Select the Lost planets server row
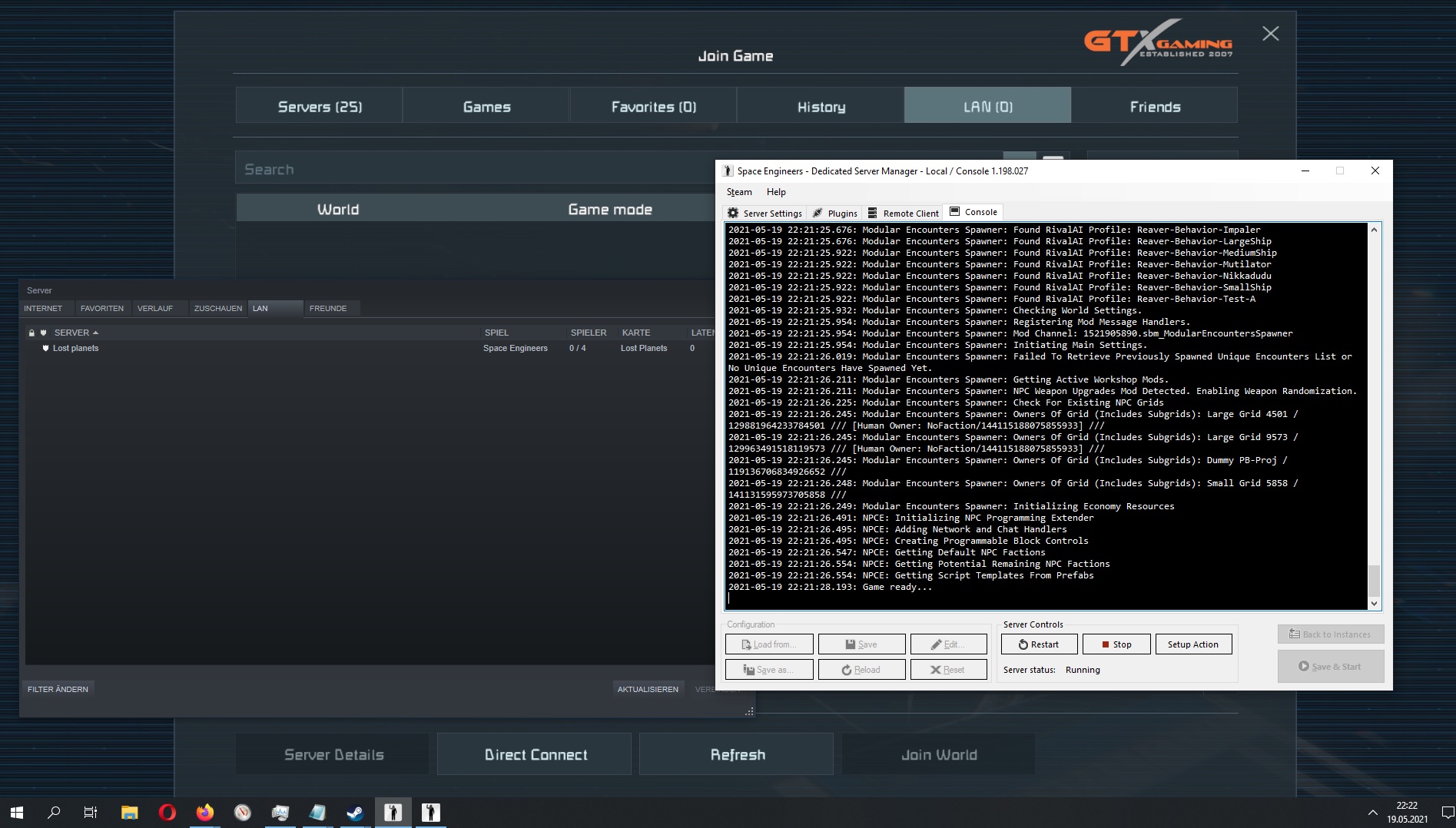1456x828 pixels. (x=75, y=348)
